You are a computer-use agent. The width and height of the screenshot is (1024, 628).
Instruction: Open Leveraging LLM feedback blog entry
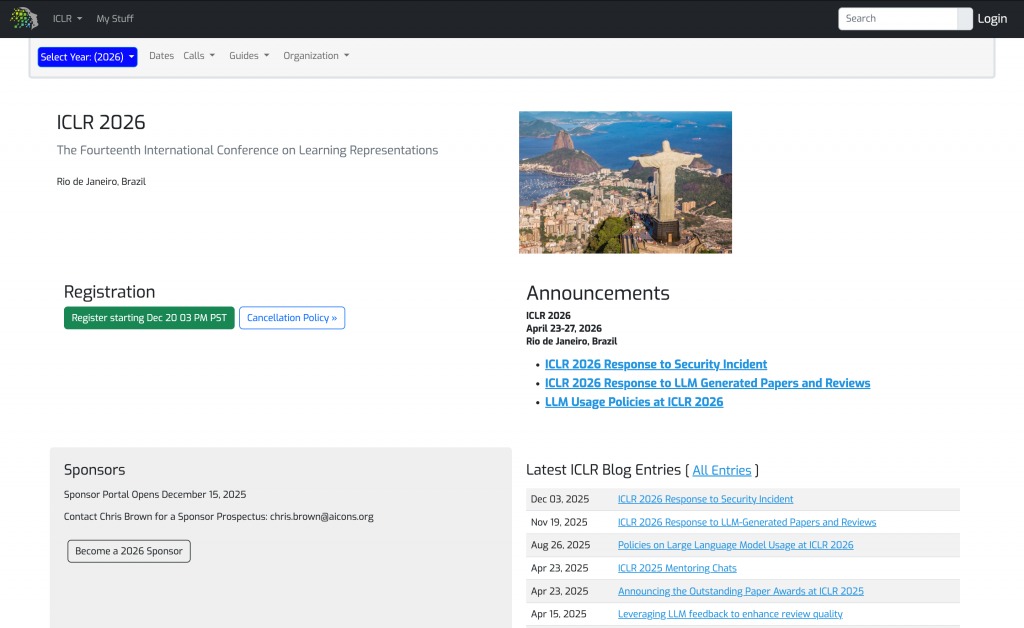coord(730,614)
